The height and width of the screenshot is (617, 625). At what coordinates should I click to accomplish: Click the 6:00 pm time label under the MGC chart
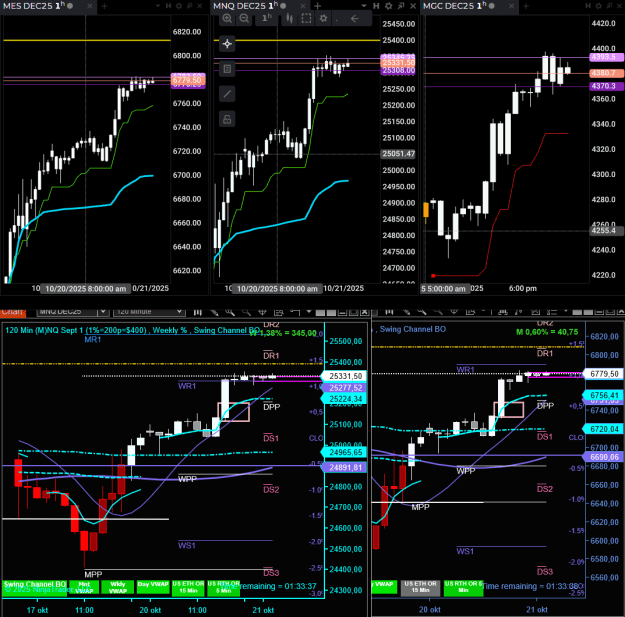pyautogui.click(x=523, y=289)
